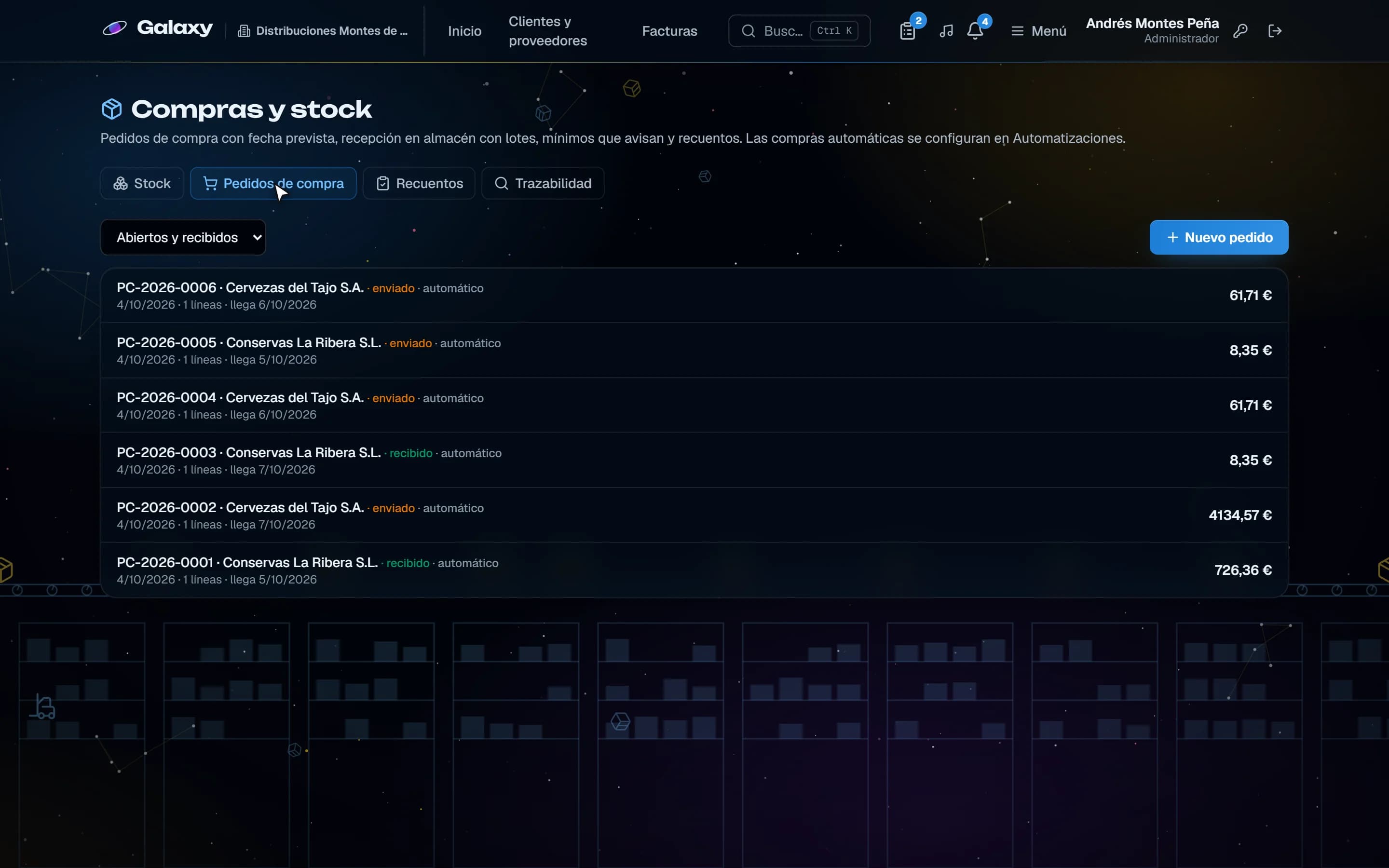
Task: Click the Galaxy brand name
Action: 175,27
